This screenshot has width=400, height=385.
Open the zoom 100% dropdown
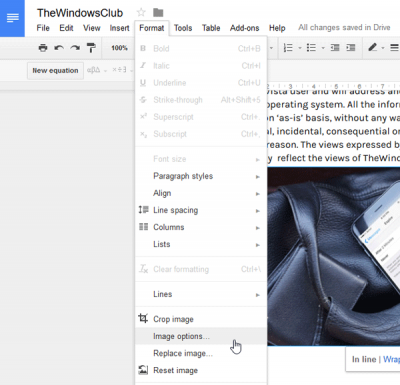tap(119, 48)
